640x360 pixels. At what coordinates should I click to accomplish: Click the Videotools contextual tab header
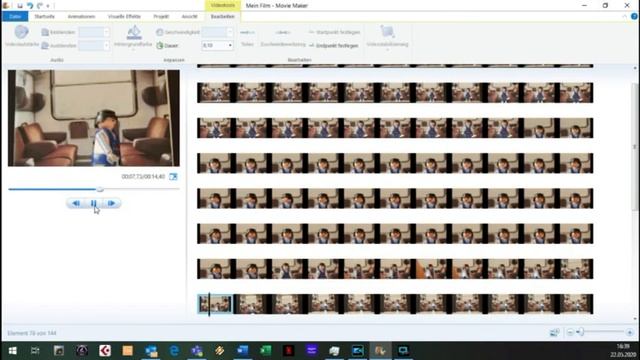[223, 5]
